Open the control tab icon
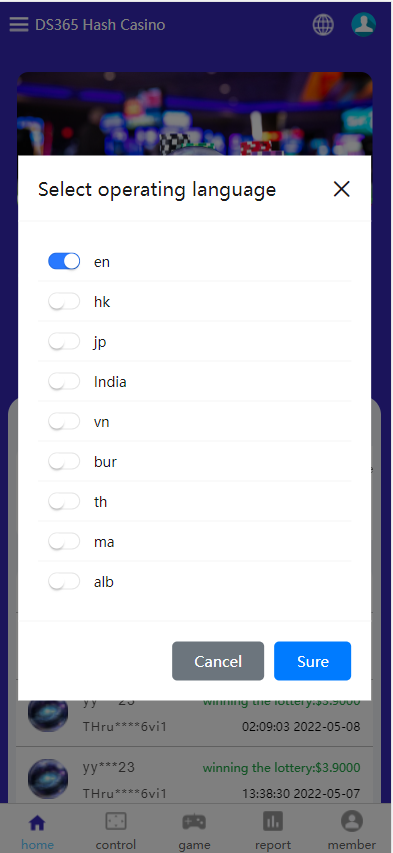This screenshot has height=853, width=393. (x=116, y=821)
